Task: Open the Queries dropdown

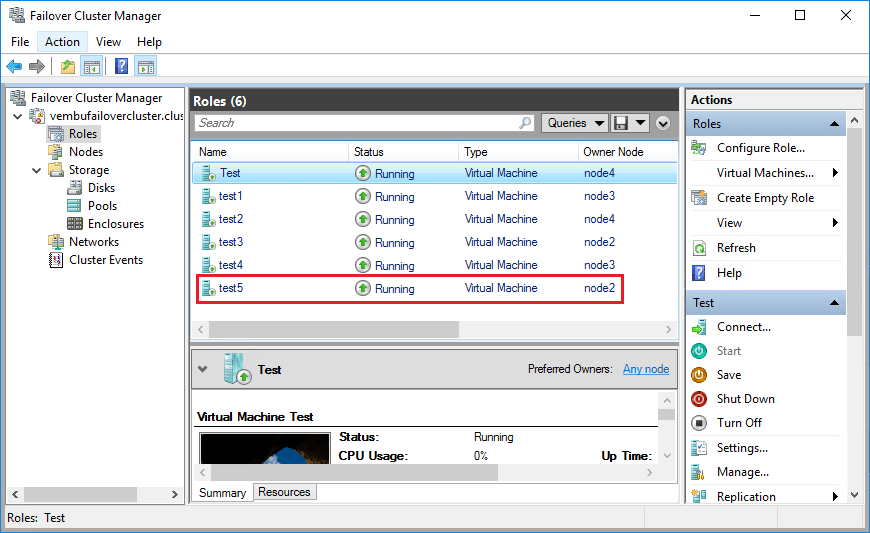Action: (x=575, y=123)
